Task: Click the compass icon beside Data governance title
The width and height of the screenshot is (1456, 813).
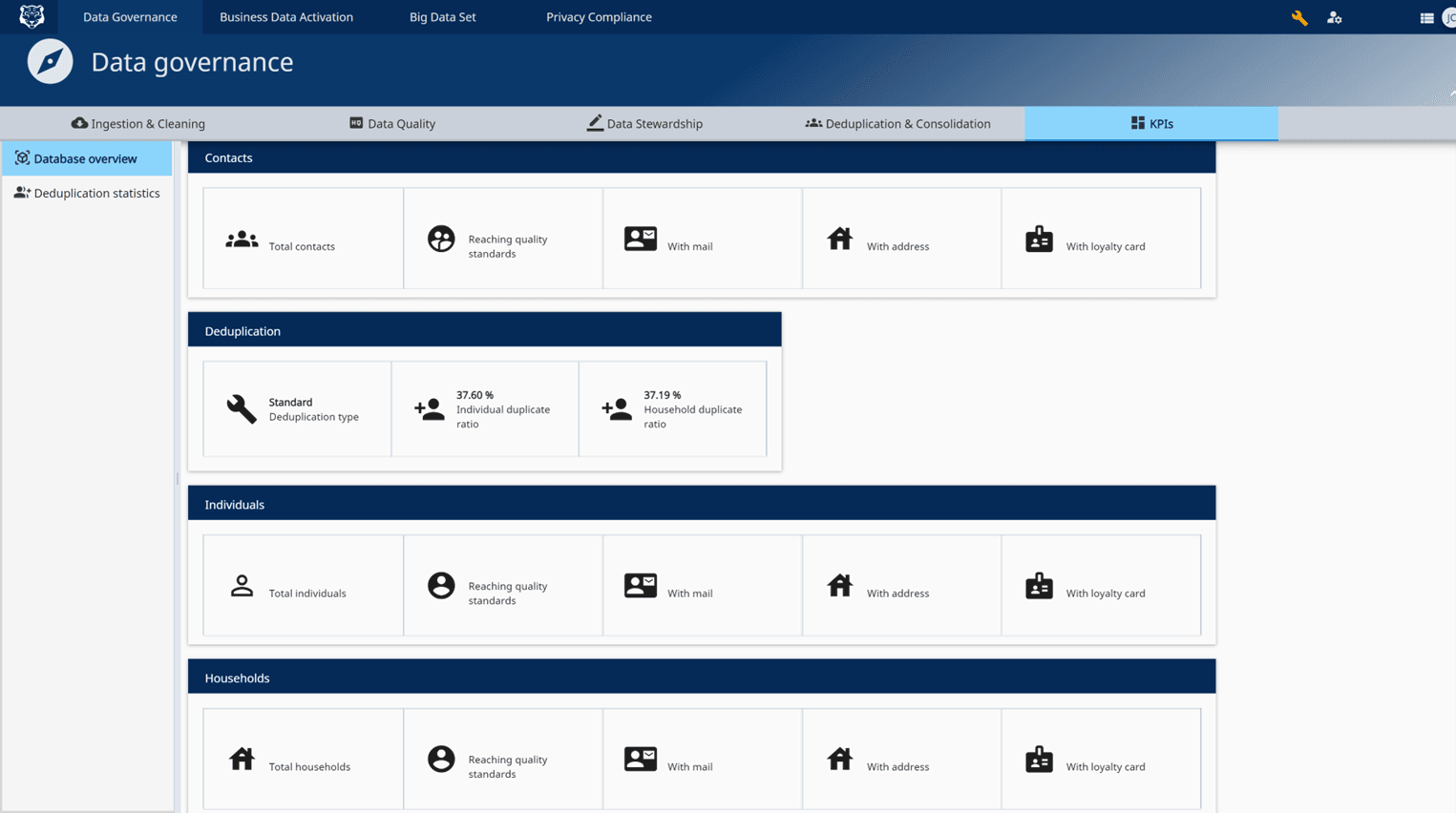Action: click(50, 62)
